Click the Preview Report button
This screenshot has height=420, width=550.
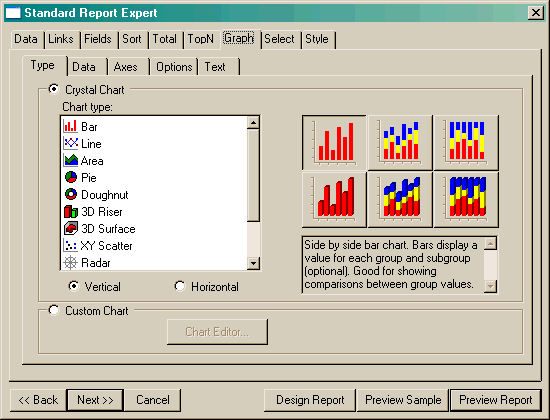[x=495, y=400]
